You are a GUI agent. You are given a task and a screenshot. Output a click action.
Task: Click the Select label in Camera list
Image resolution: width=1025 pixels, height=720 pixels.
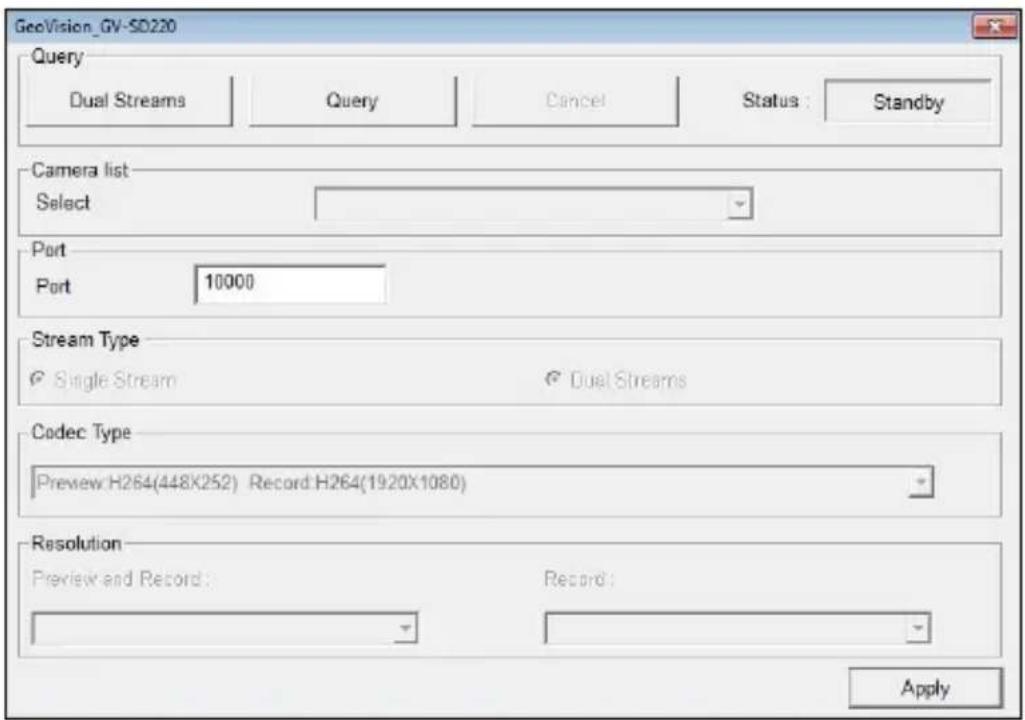63,203
